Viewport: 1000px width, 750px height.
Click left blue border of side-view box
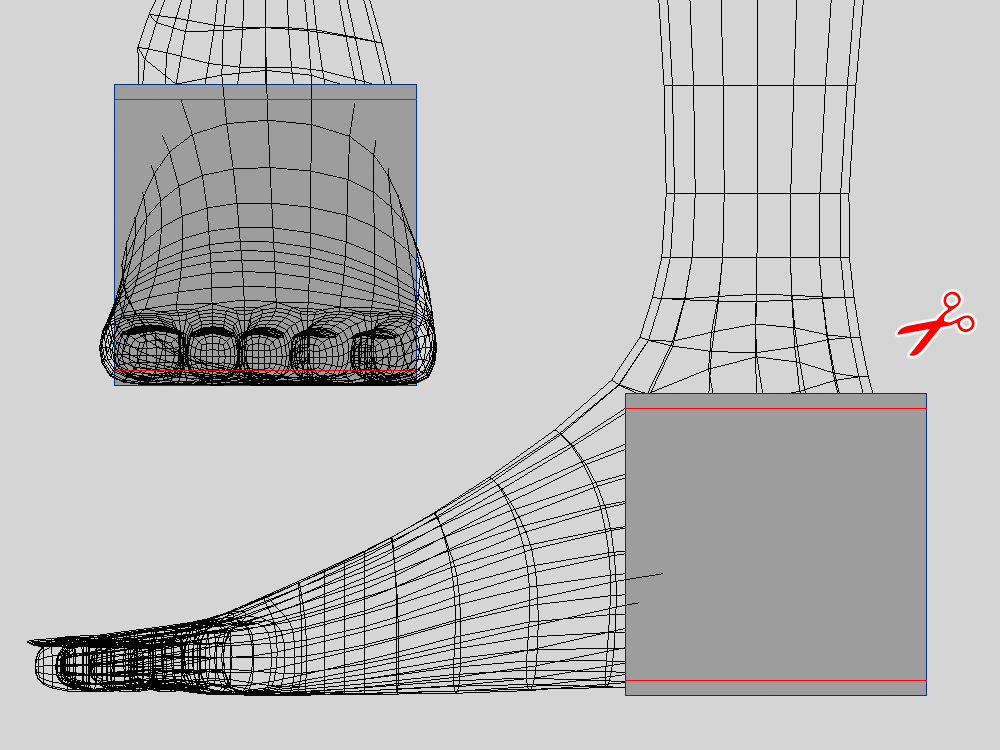coord(625,544)
